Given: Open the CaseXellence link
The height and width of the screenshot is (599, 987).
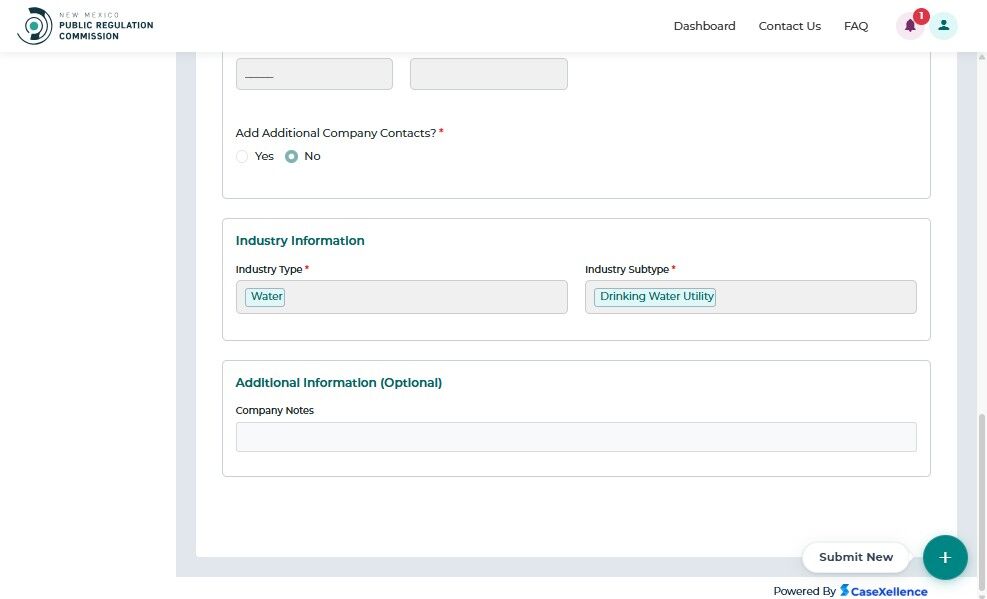Looking at the screenshot, I should pos(883,591).
